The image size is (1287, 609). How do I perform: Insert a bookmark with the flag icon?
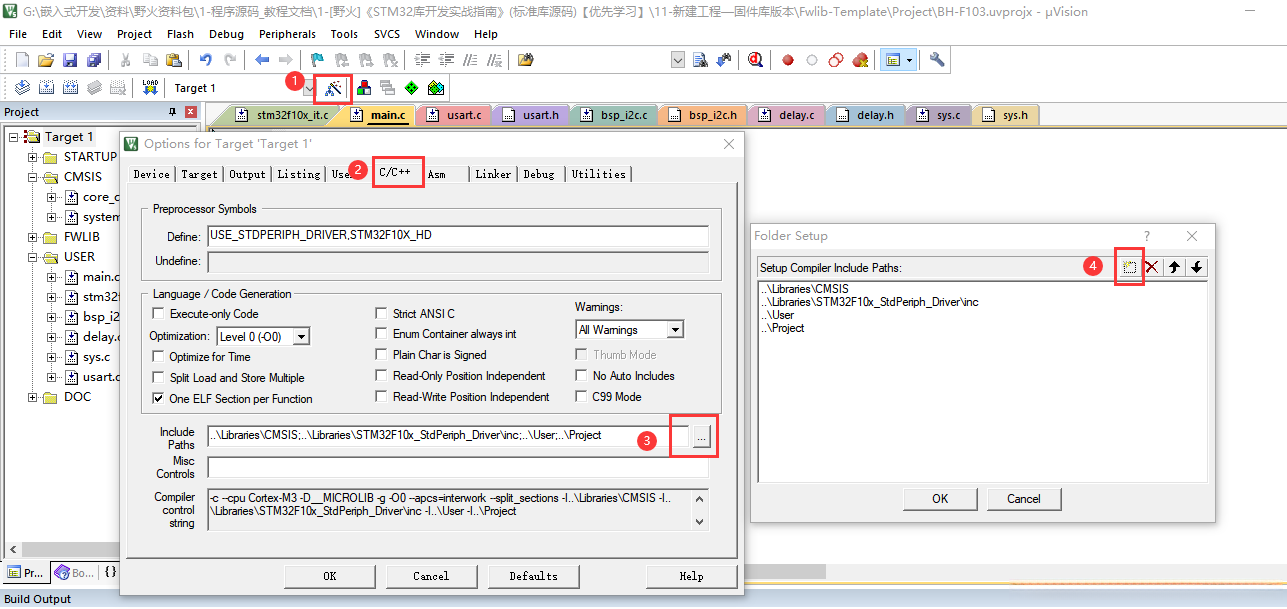(x=317, y=60)
